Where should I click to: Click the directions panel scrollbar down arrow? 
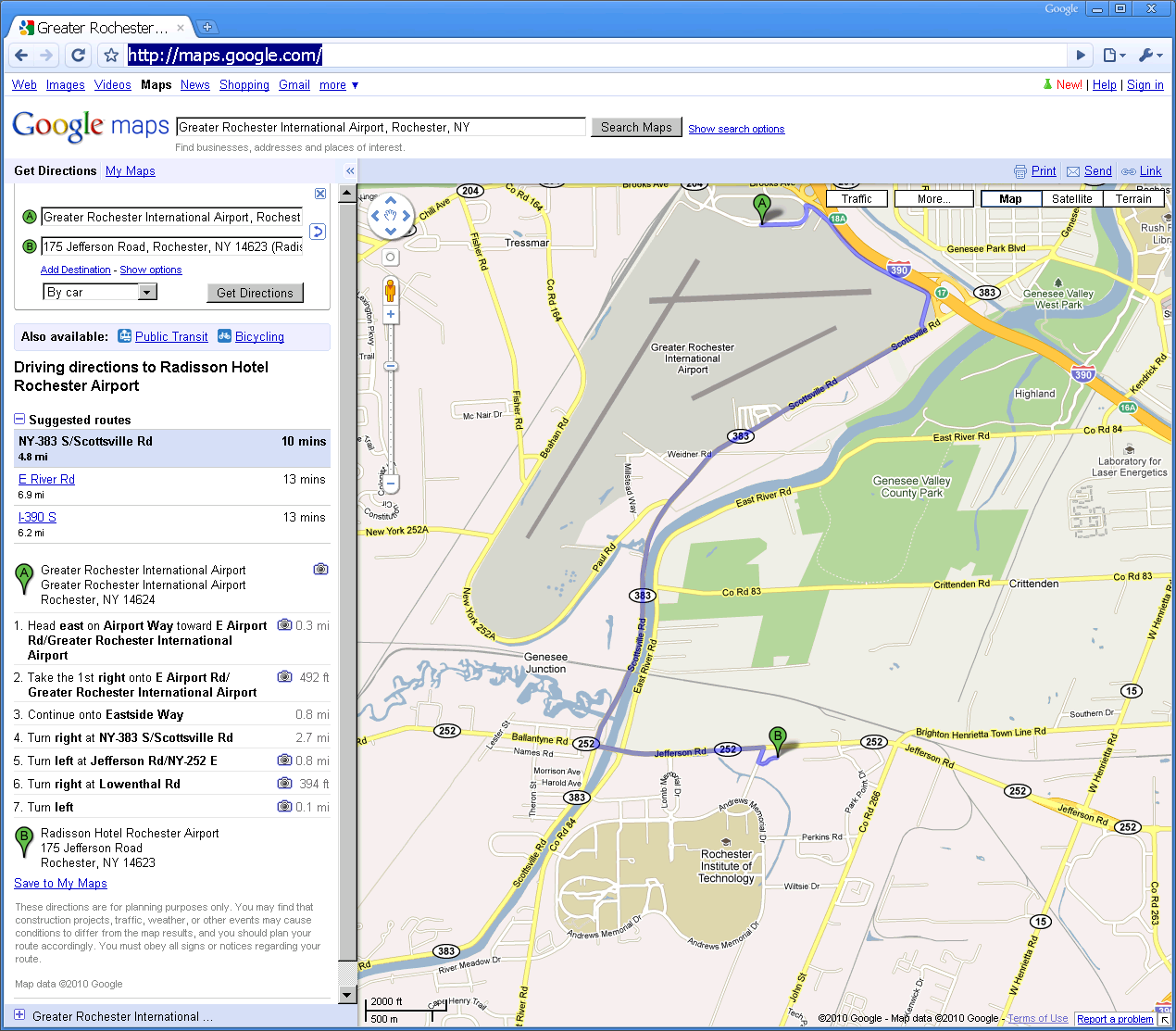coord(347,995)
